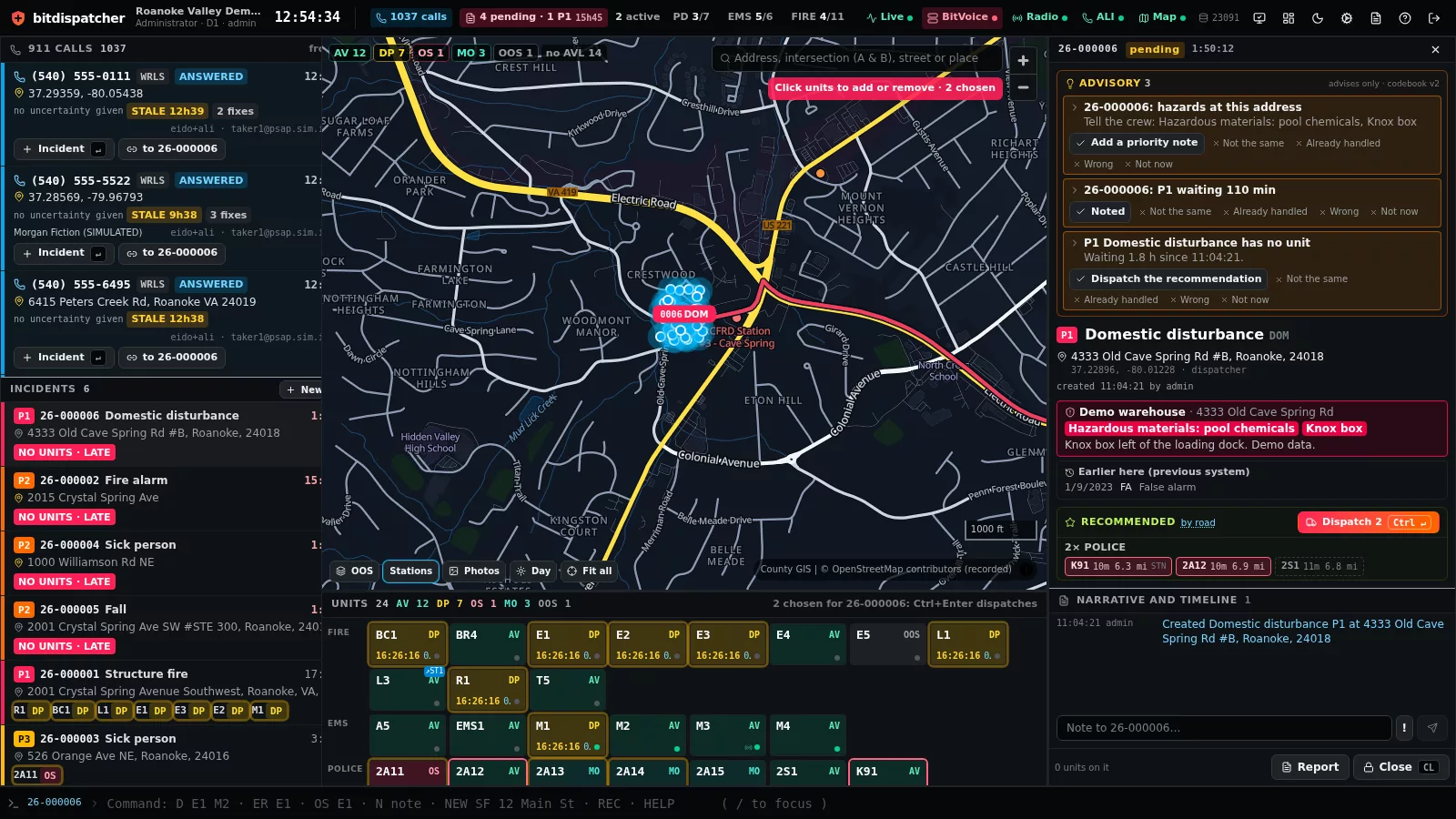Follow the 'by road' link
The image size is (1456, 819).
tap(1198, 523)
